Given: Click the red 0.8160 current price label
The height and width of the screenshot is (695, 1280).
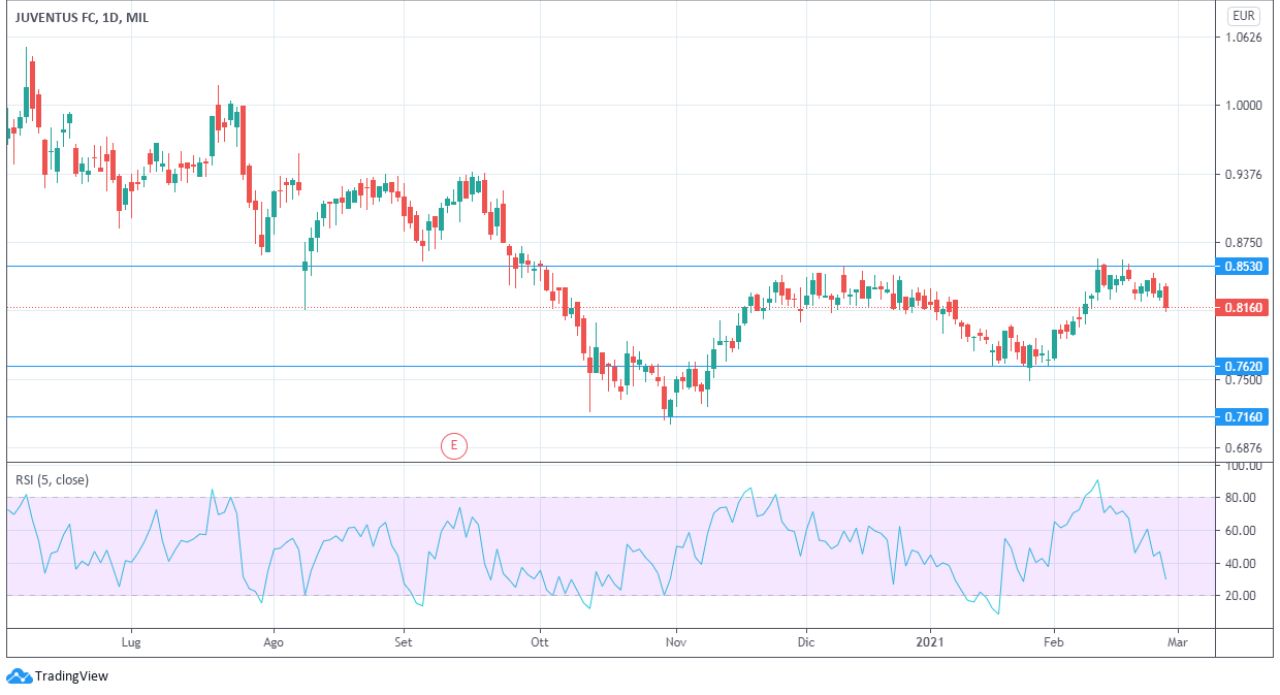Looking at the screenshot, I should coord(1243,308).
